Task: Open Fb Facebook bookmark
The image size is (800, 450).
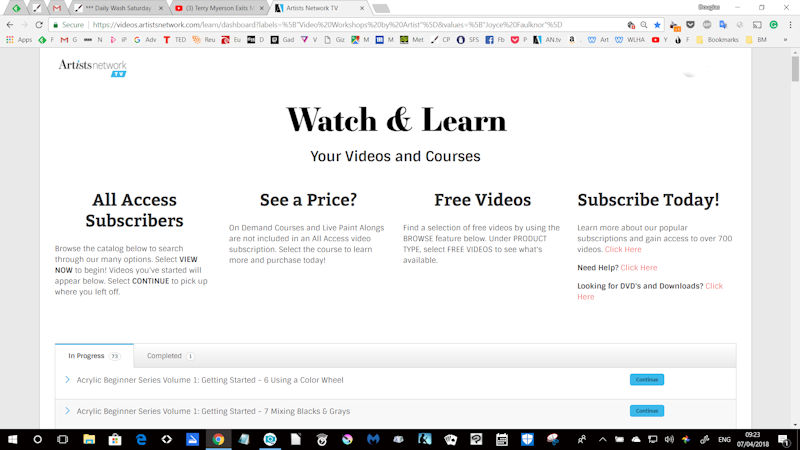Action: pyautogui.click(x=495, y=39)
